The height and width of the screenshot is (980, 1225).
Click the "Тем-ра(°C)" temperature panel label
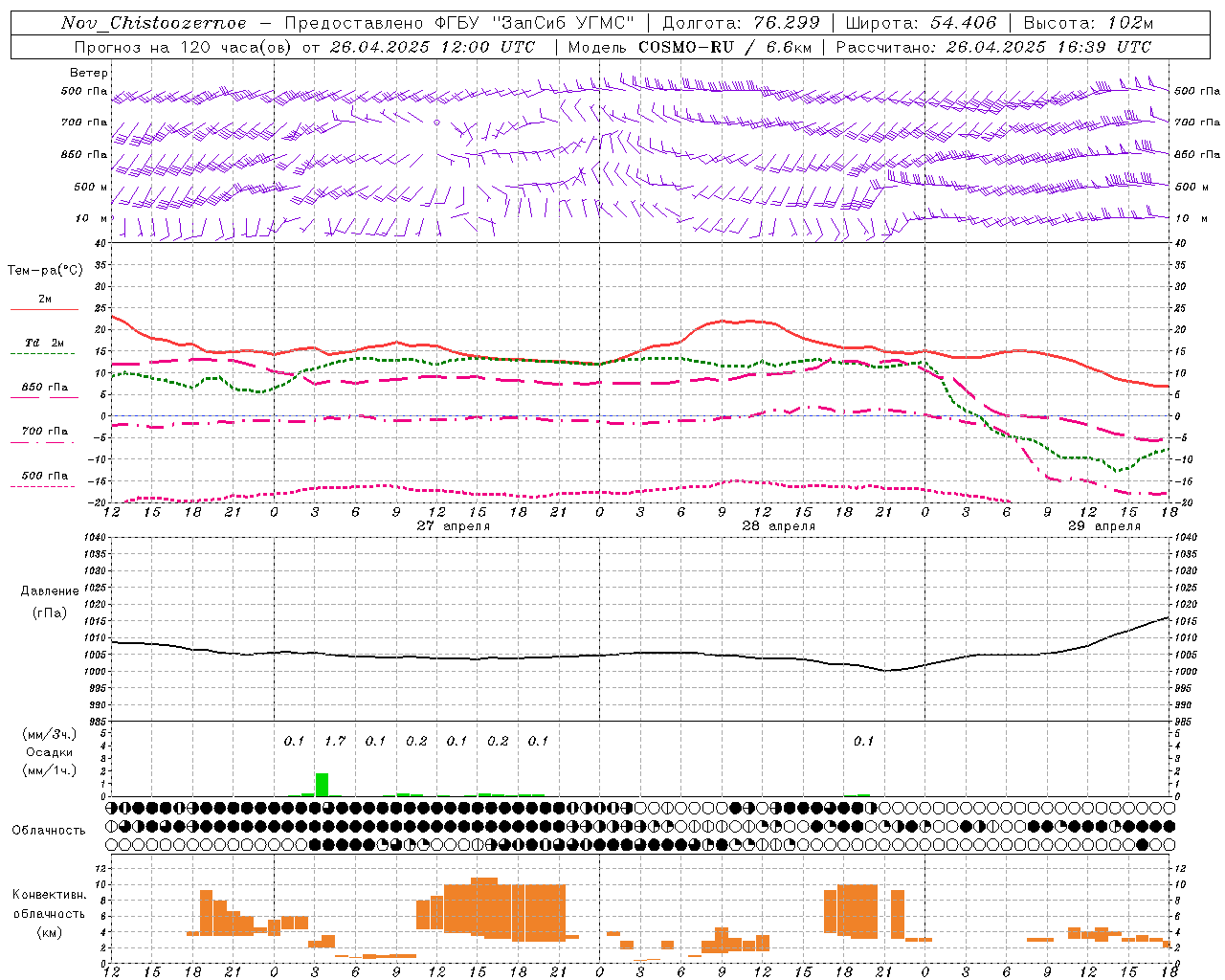pyautogui.click(x=45, y=271)
